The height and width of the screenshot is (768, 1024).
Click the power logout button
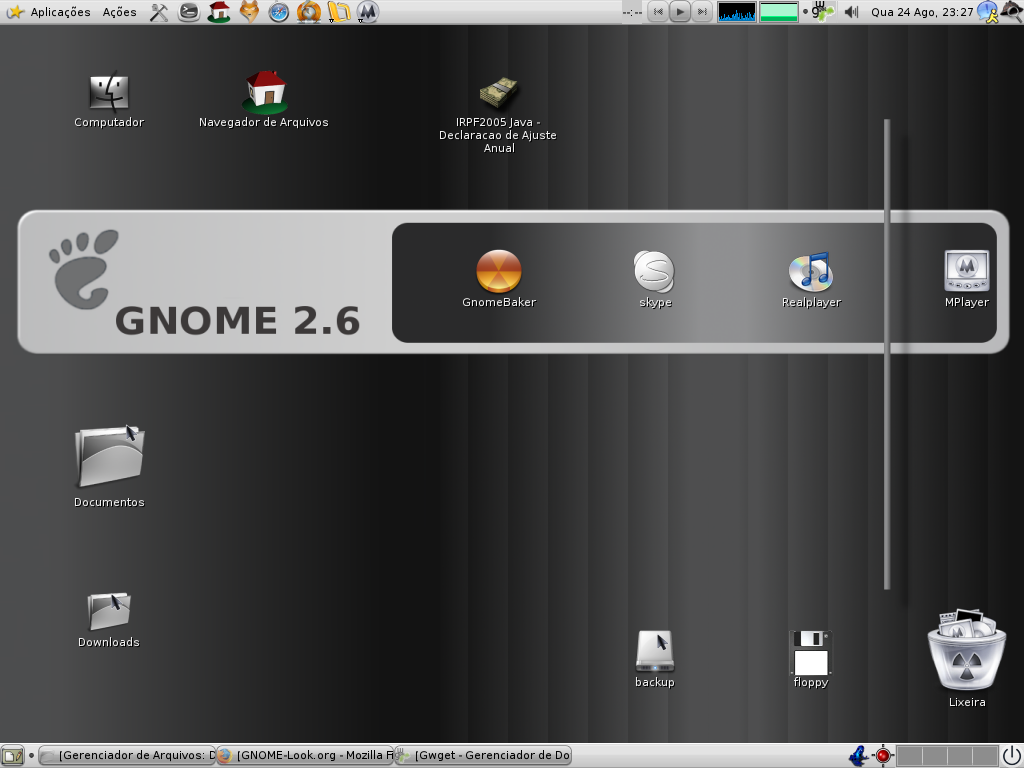point(1012,756)
